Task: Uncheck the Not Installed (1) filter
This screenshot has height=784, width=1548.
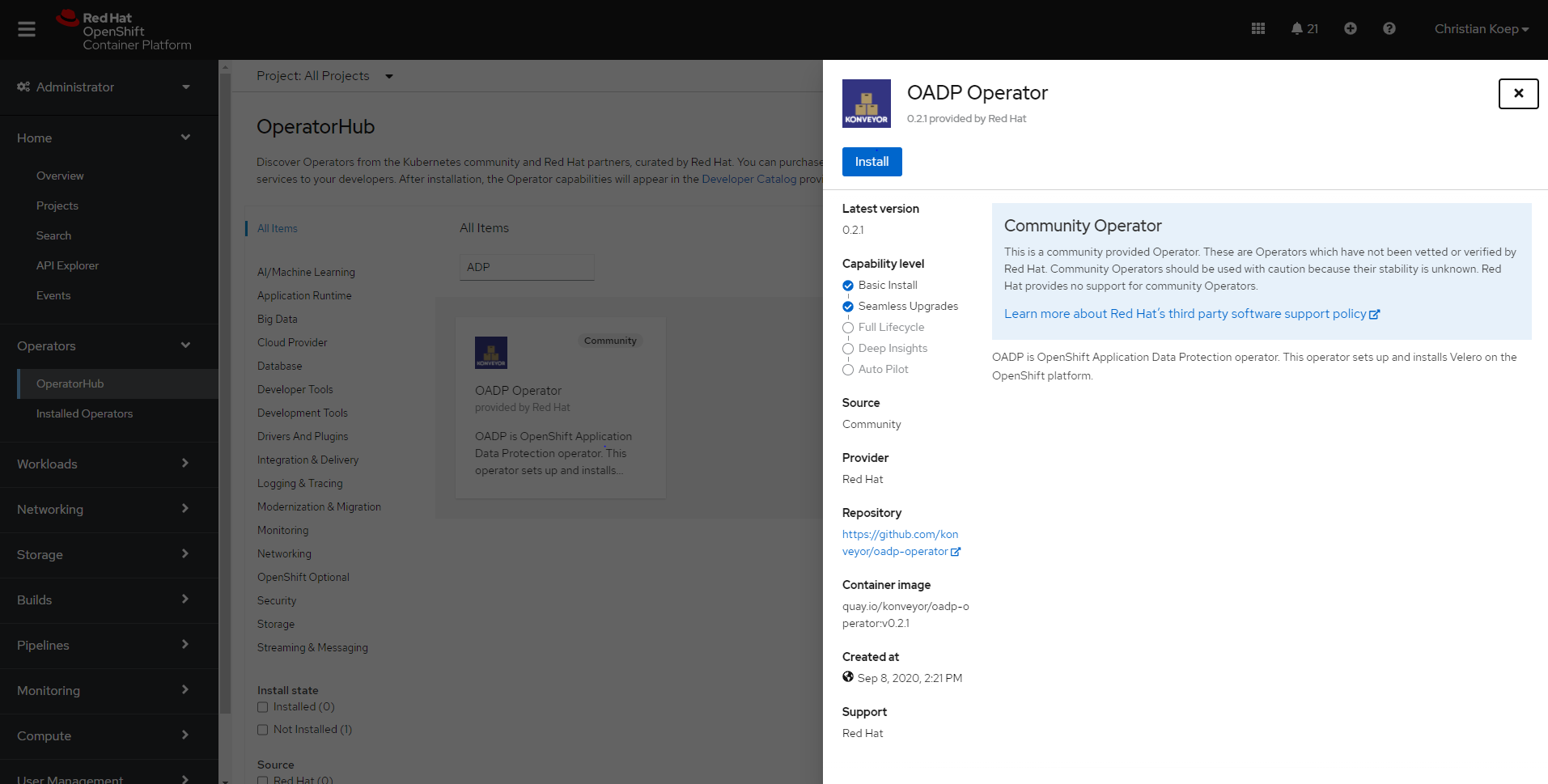Action: tap(262, 729)
